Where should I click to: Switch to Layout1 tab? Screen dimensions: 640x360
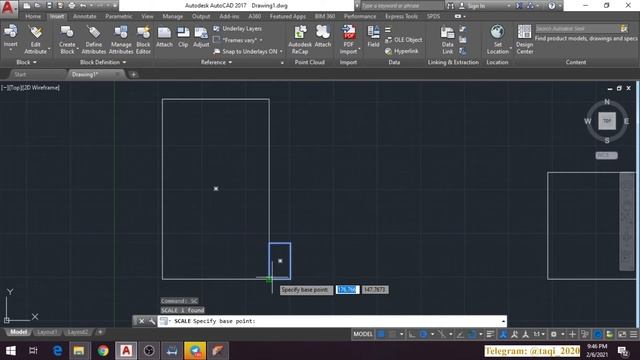point(47,332)
